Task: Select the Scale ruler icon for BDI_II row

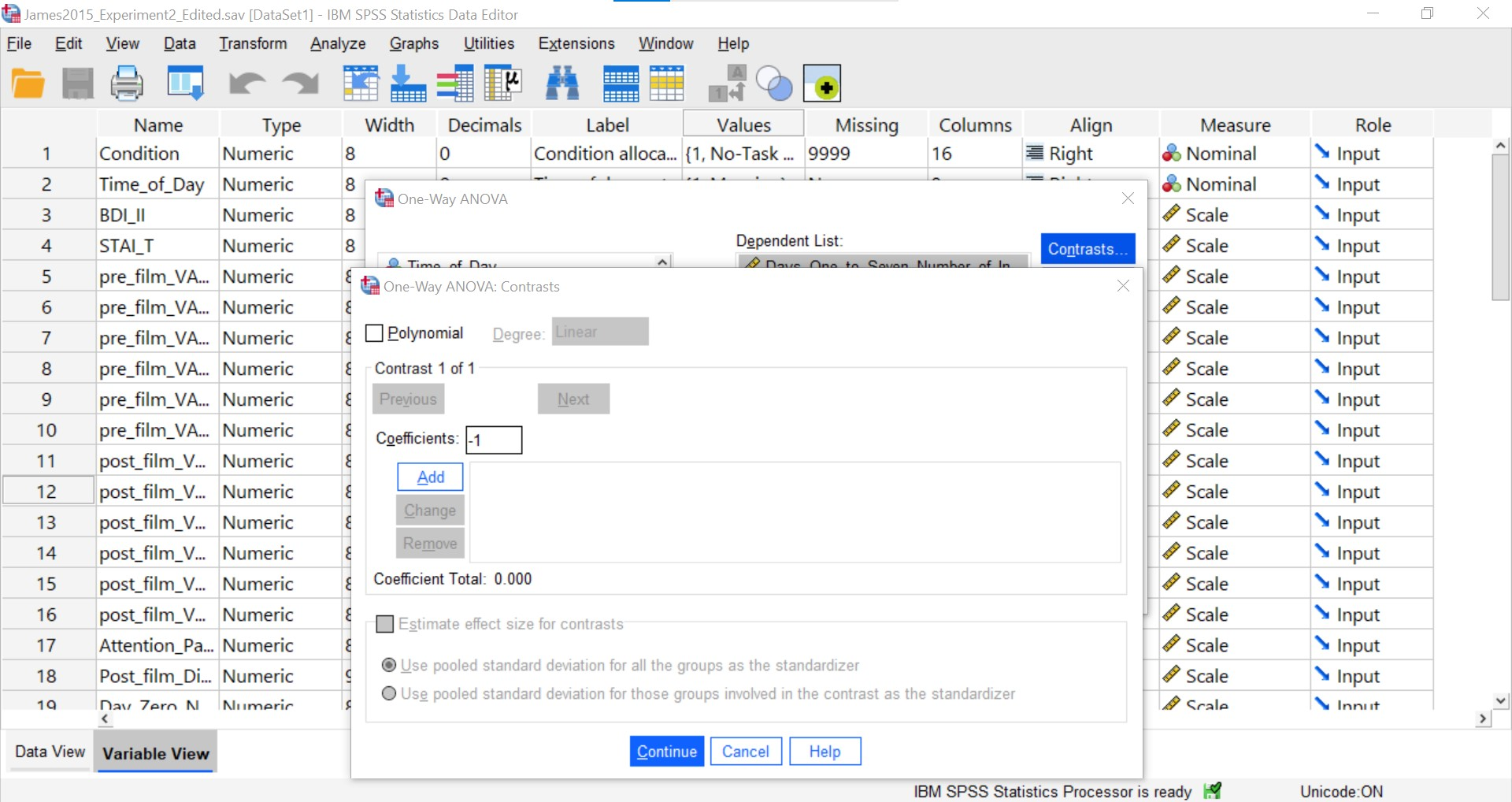Action: coord(1172,214)
